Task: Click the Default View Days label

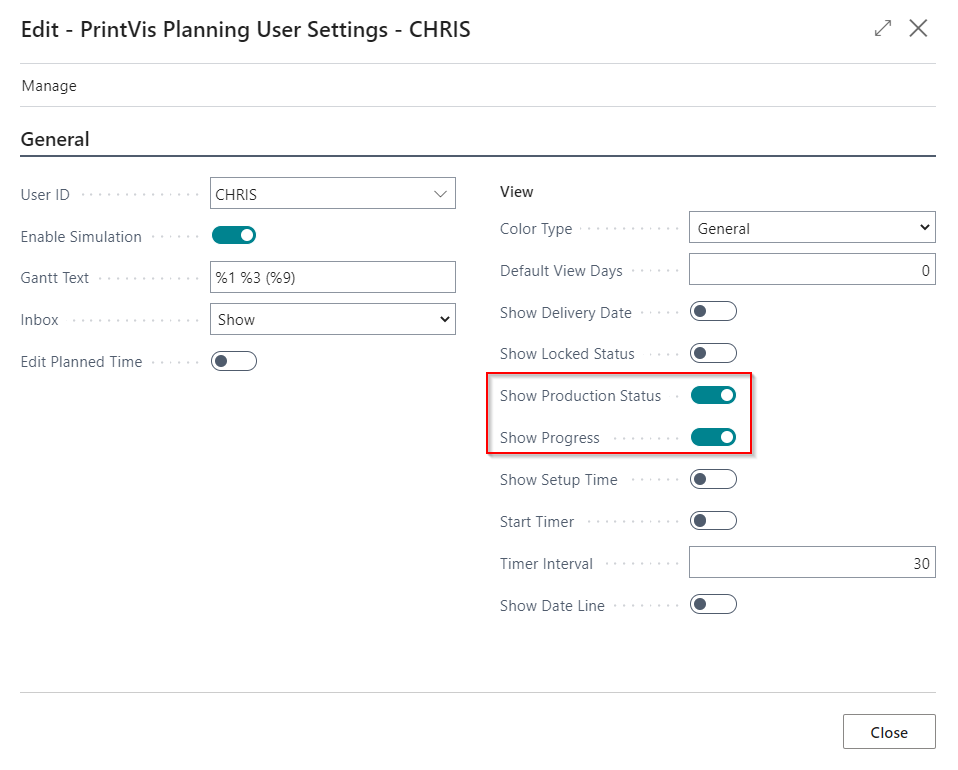Action: [561, 271]
